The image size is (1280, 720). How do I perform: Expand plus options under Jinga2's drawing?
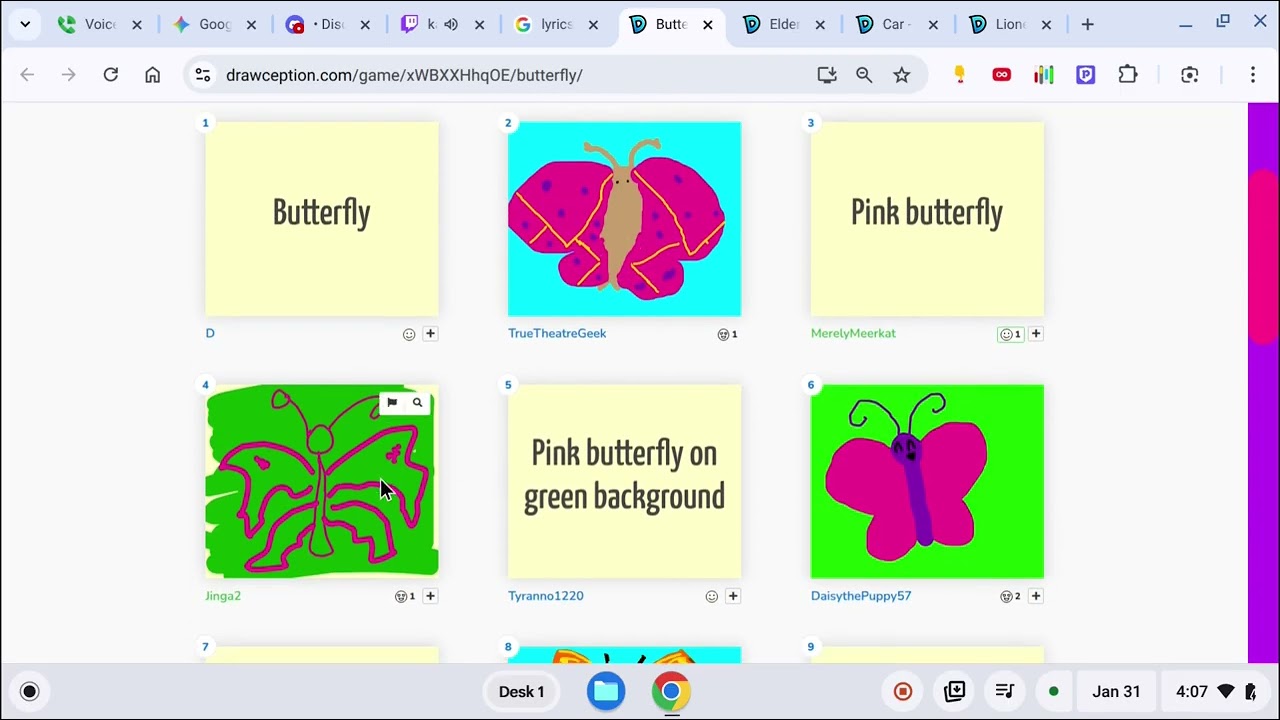tap(430, 596)
